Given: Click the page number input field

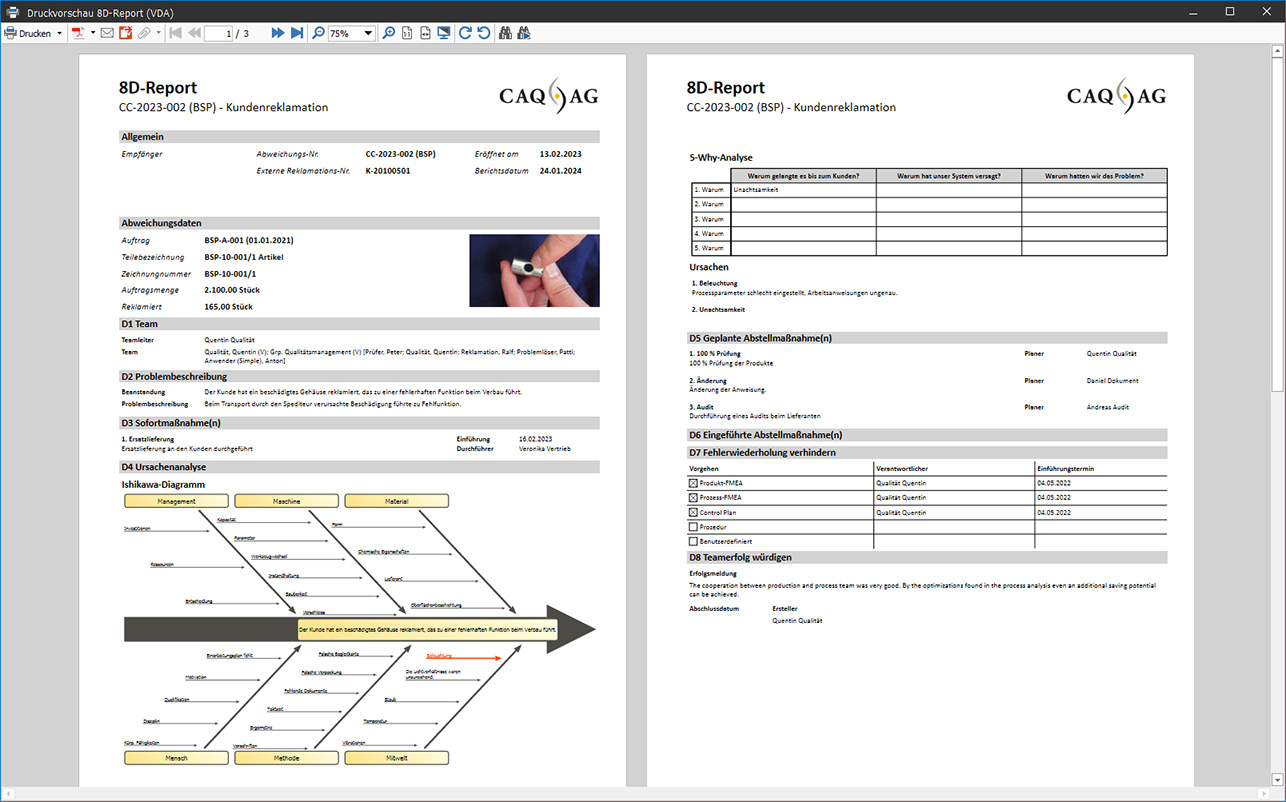Looking at the screenshot, I should (x=219, y=33).
